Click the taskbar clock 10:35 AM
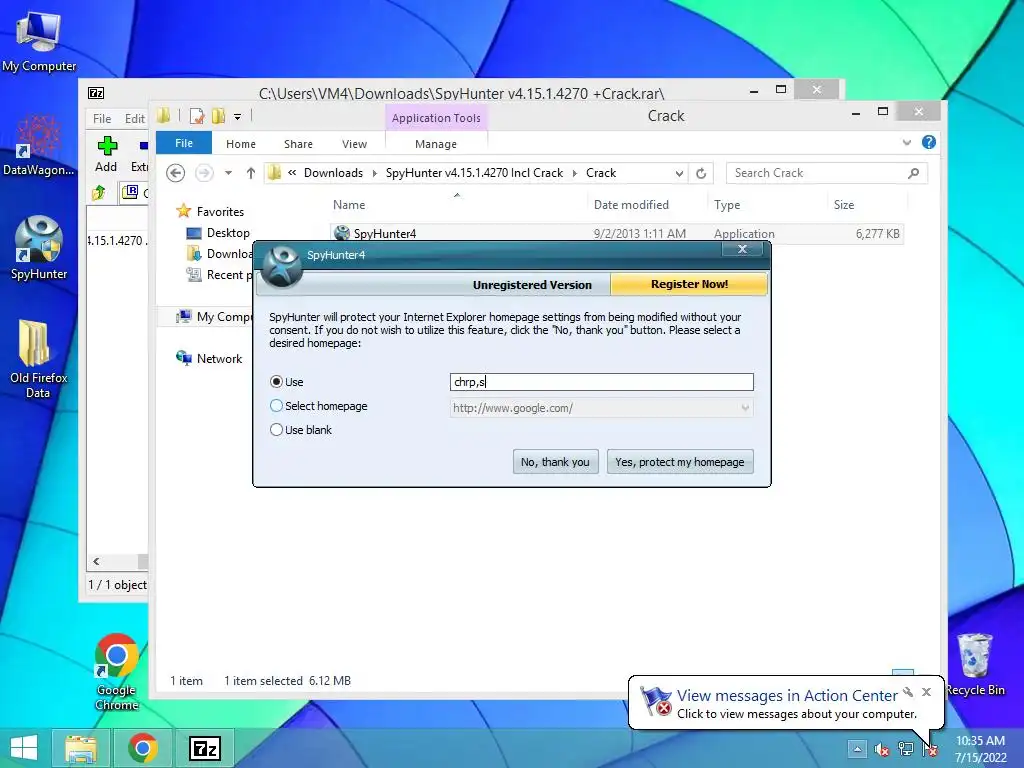Screen dimensions: 1024x768 click(x=980, y=741)
